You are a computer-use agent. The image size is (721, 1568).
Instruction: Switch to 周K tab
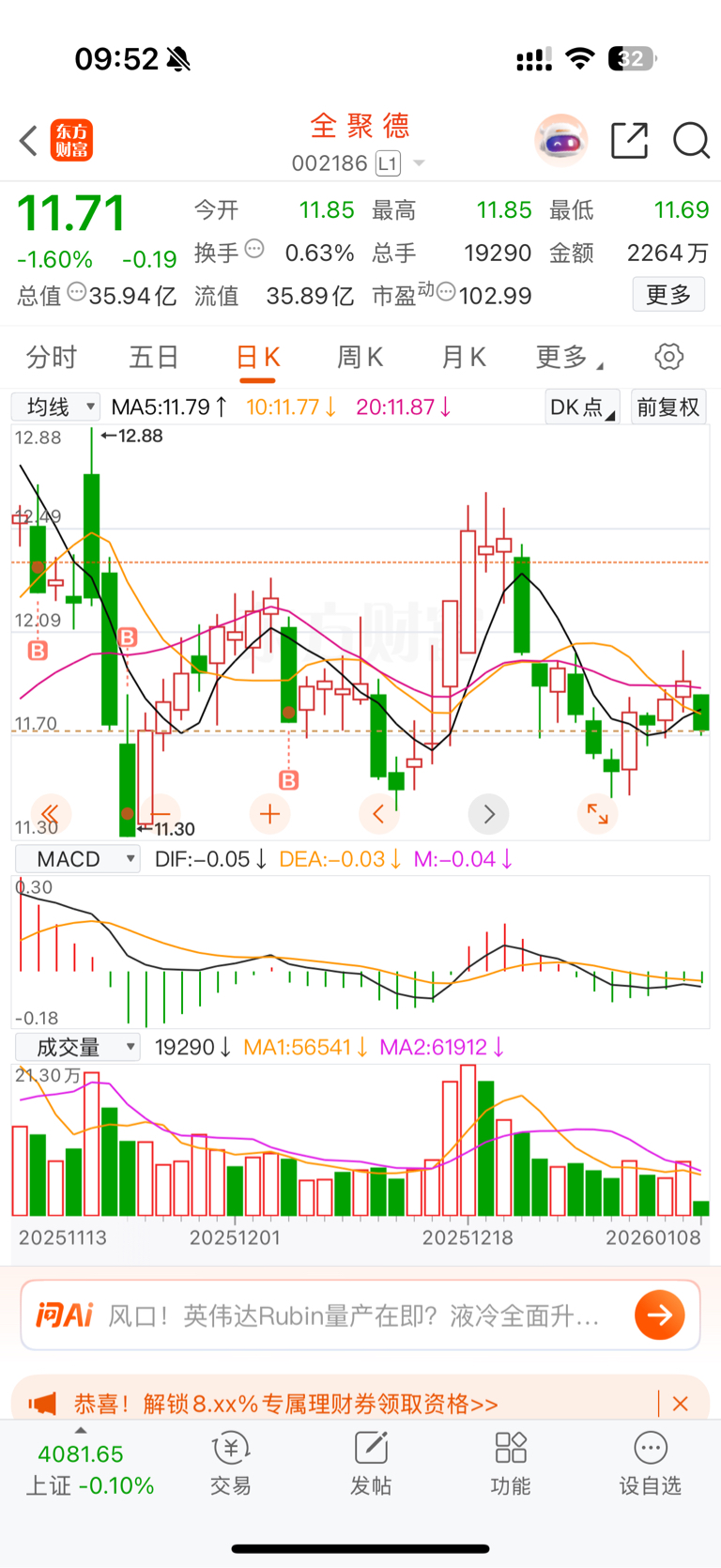click(x=360, y=357)
